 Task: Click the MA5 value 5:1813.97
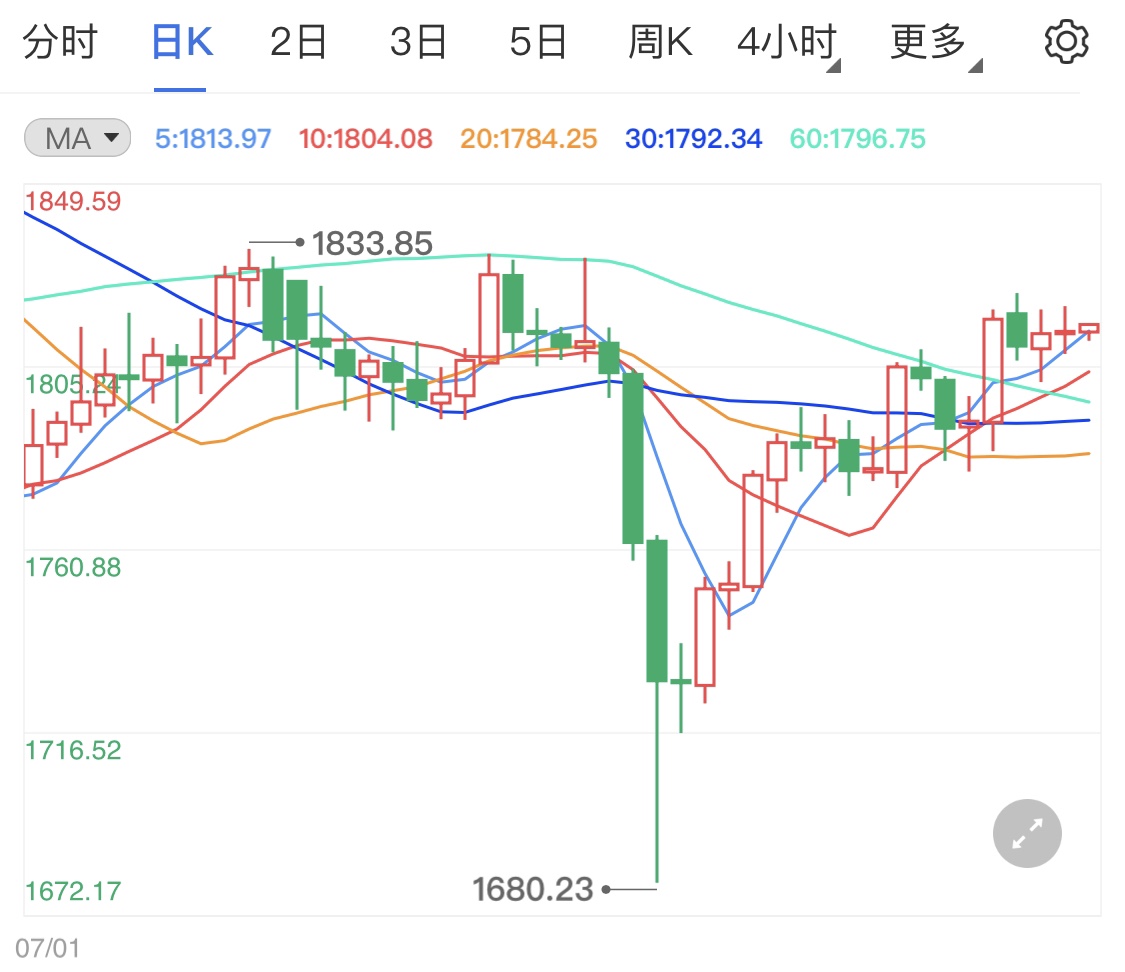point(213,138)
